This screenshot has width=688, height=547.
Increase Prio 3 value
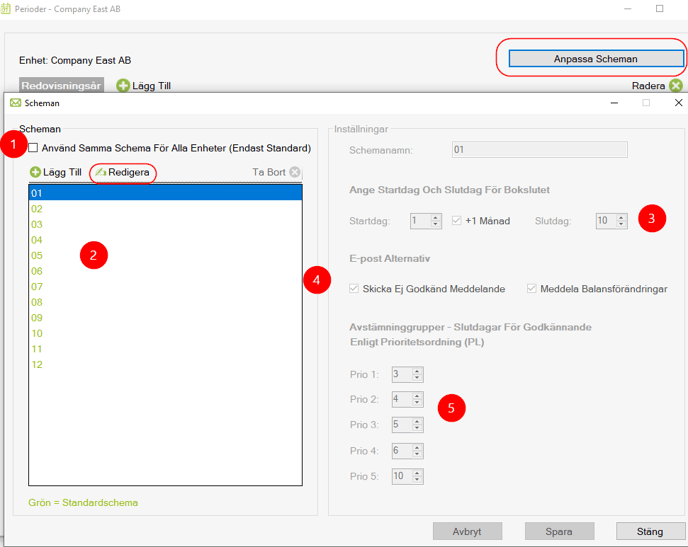417,422
